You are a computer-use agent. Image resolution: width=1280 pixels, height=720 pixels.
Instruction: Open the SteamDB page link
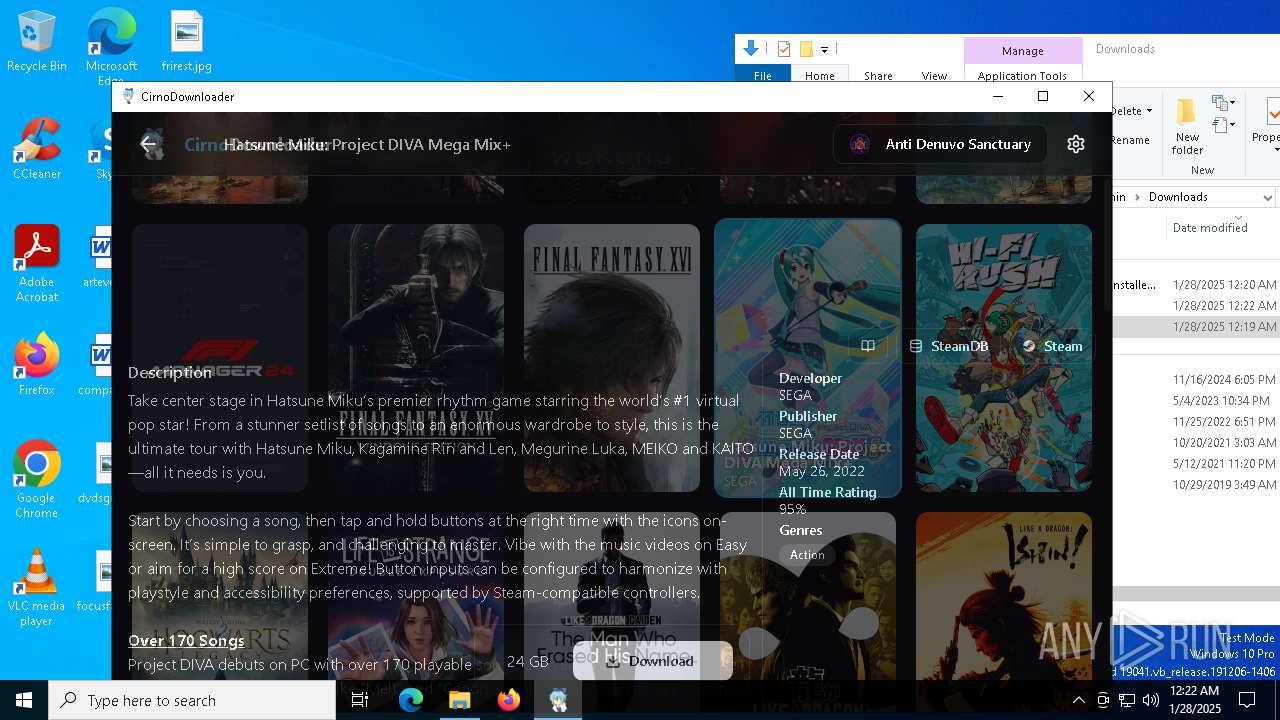948,346
